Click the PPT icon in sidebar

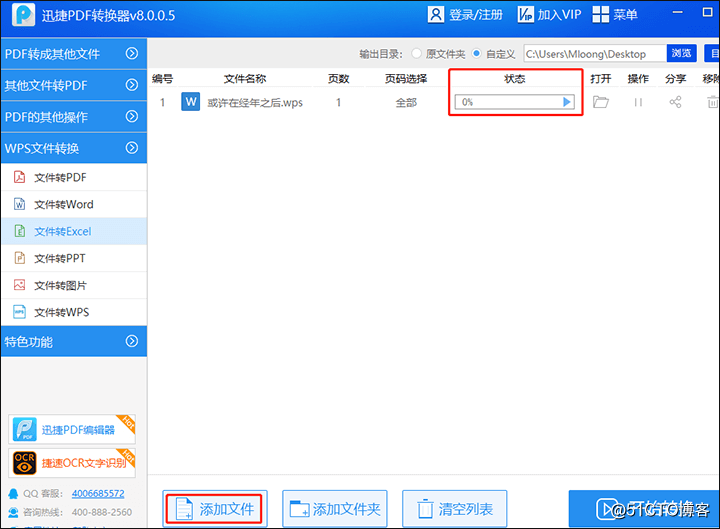tap(19, 258)
